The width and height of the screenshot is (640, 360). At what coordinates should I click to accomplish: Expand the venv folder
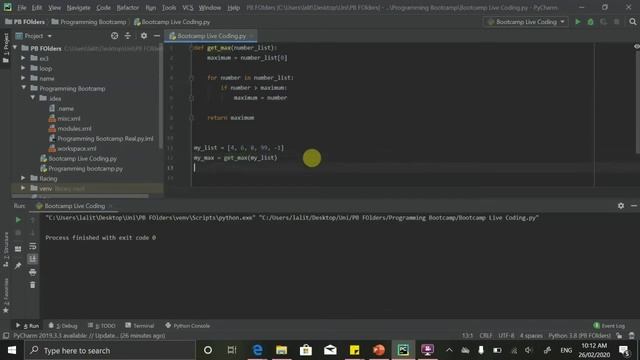(23, 188)
